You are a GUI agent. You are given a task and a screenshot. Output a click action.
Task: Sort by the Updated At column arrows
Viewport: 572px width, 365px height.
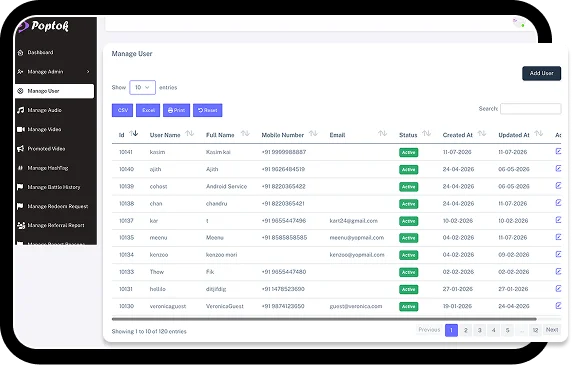pos(539,133)
